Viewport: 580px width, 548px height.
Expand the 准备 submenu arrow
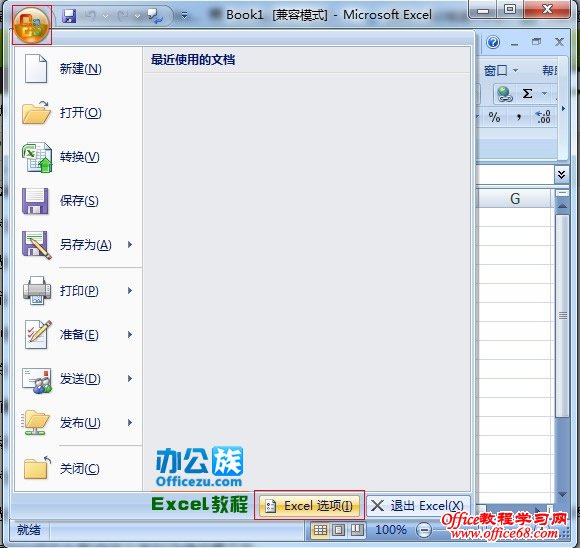point(130,335)
